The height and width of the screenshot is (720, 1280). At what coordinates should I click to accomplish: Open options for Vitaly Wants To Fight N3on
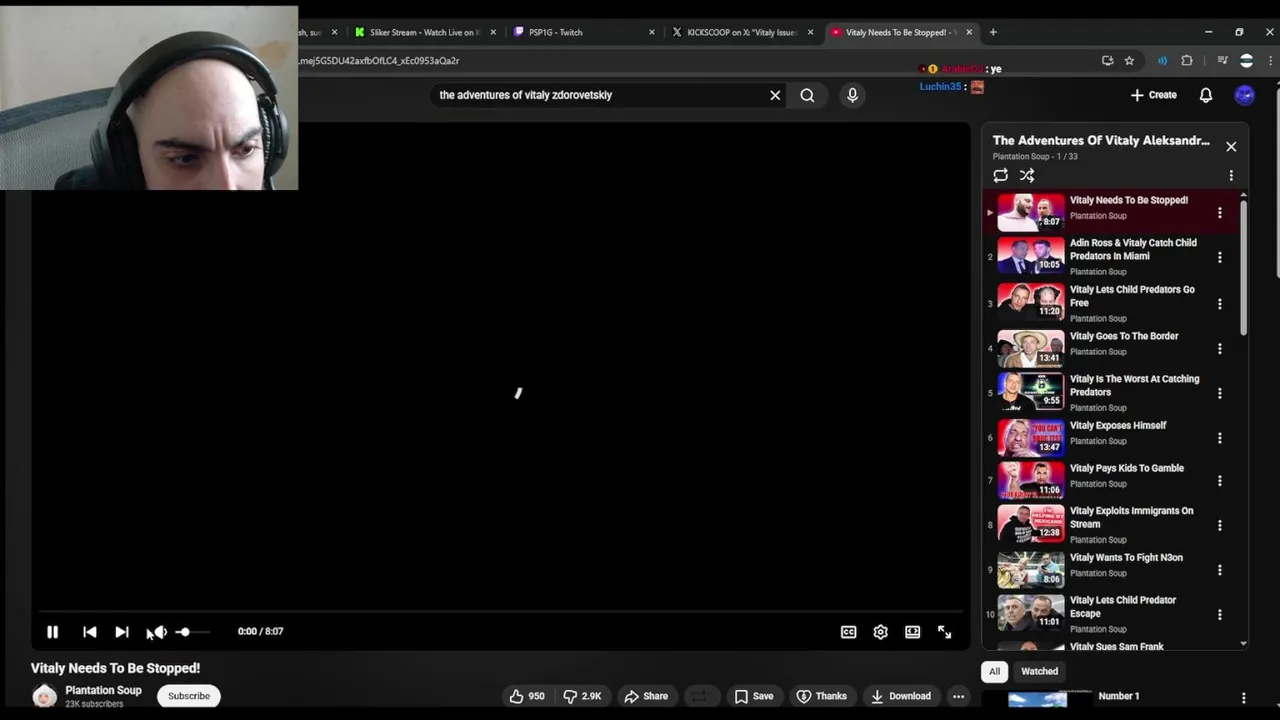point(1219,569)
